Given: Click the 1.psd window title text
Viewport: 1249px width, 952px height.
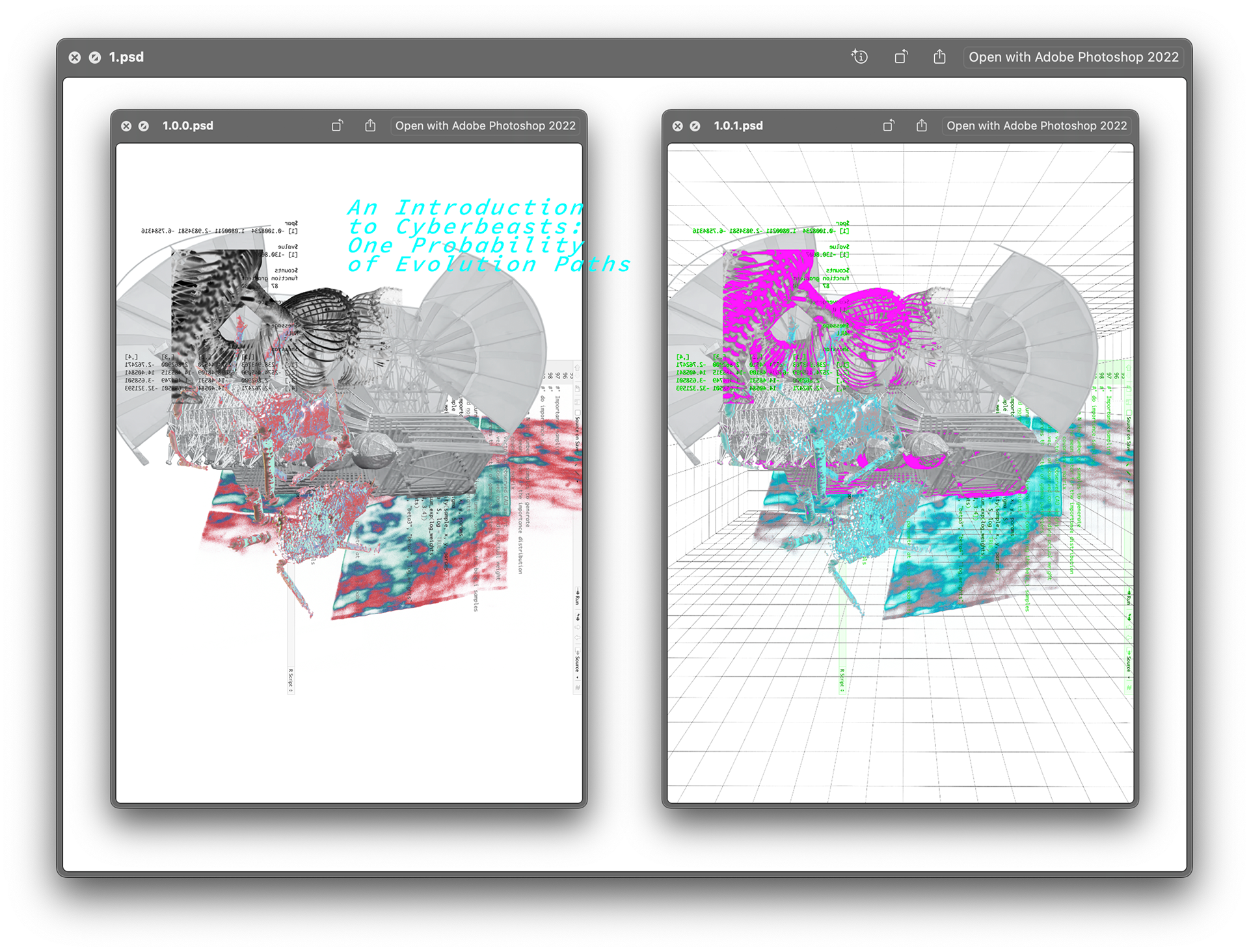Looking at the screenshot, I should (x=126, y=57).
